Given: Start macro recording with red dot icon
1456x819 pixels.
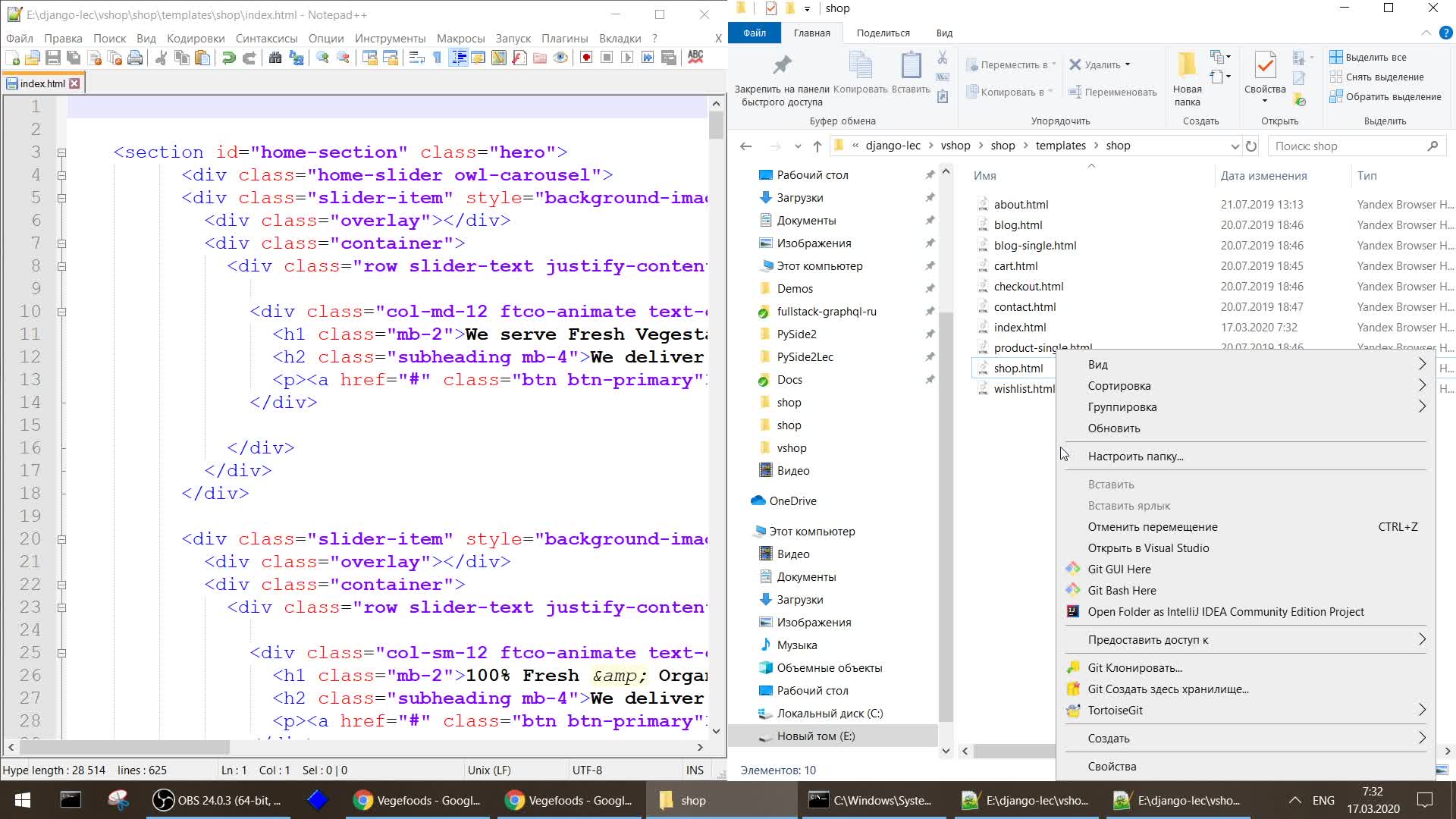Looking at the screenshot, I should [x=586, y=58].
